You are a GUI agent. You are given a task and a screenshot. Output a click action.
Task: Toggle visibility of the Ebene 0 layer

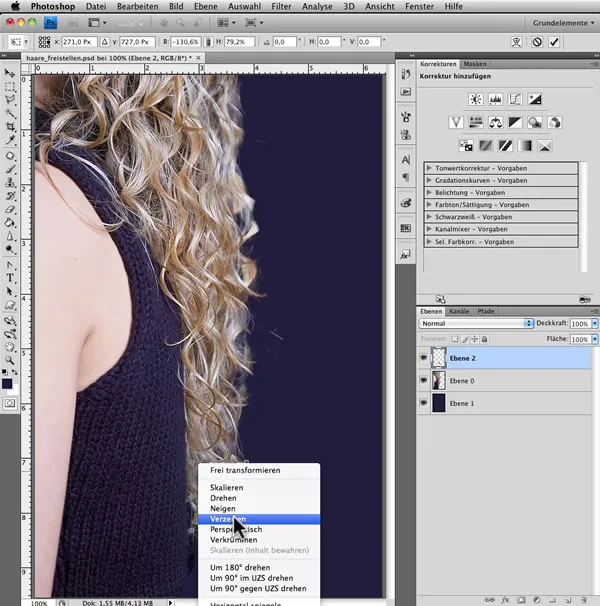[424, 380]
